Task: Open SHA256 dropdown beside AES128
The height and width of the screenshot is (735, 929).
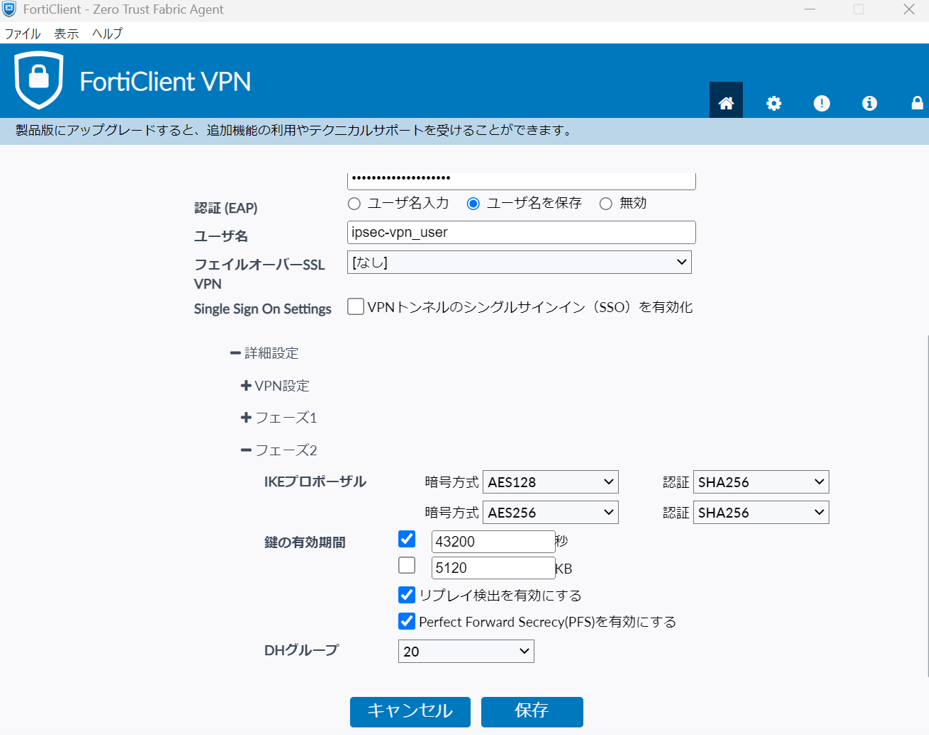Action: (x=761, y=482)
